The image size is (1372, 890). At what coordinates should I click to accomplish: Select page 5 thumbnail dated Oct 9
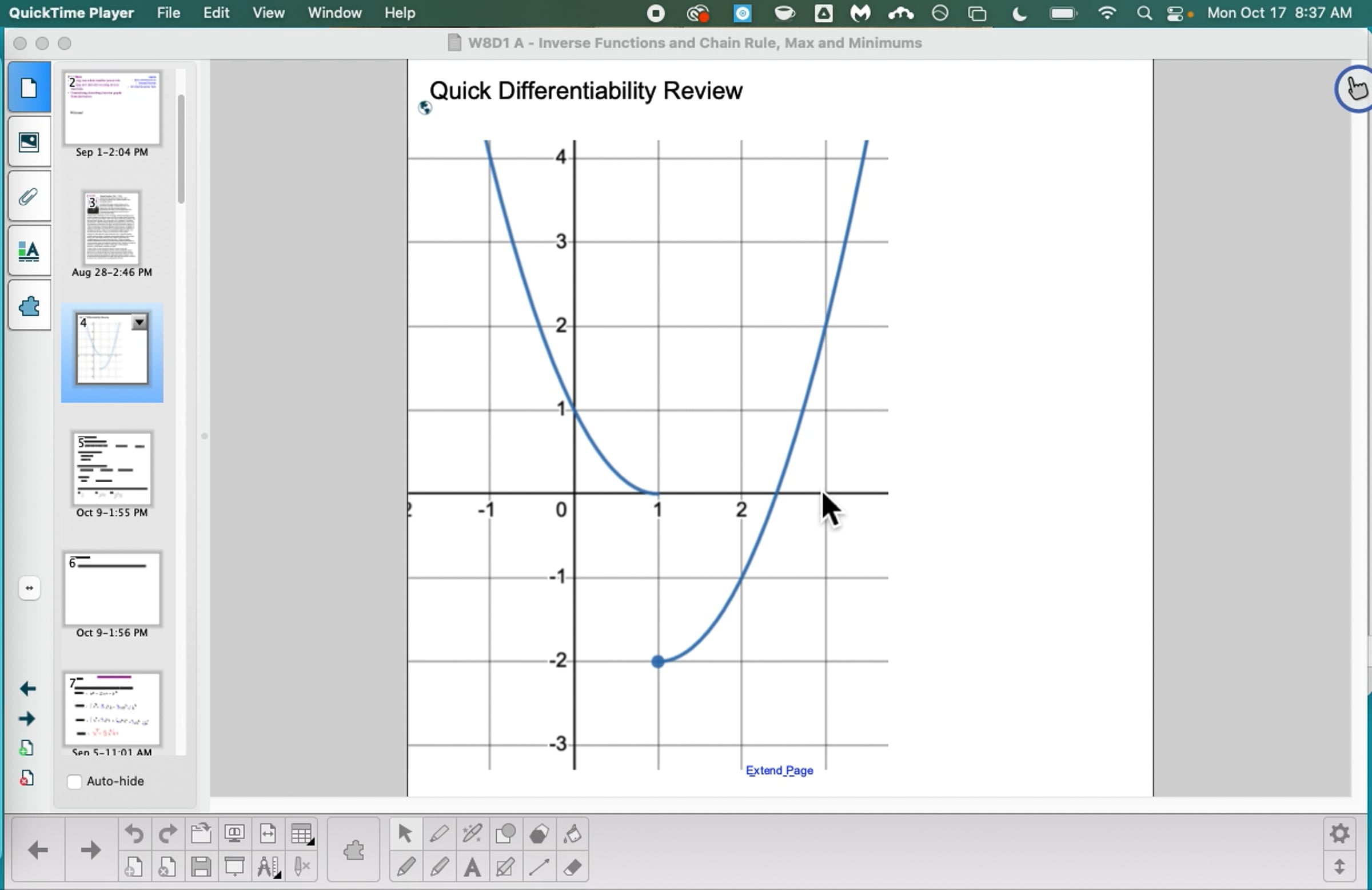pos(112,468)
